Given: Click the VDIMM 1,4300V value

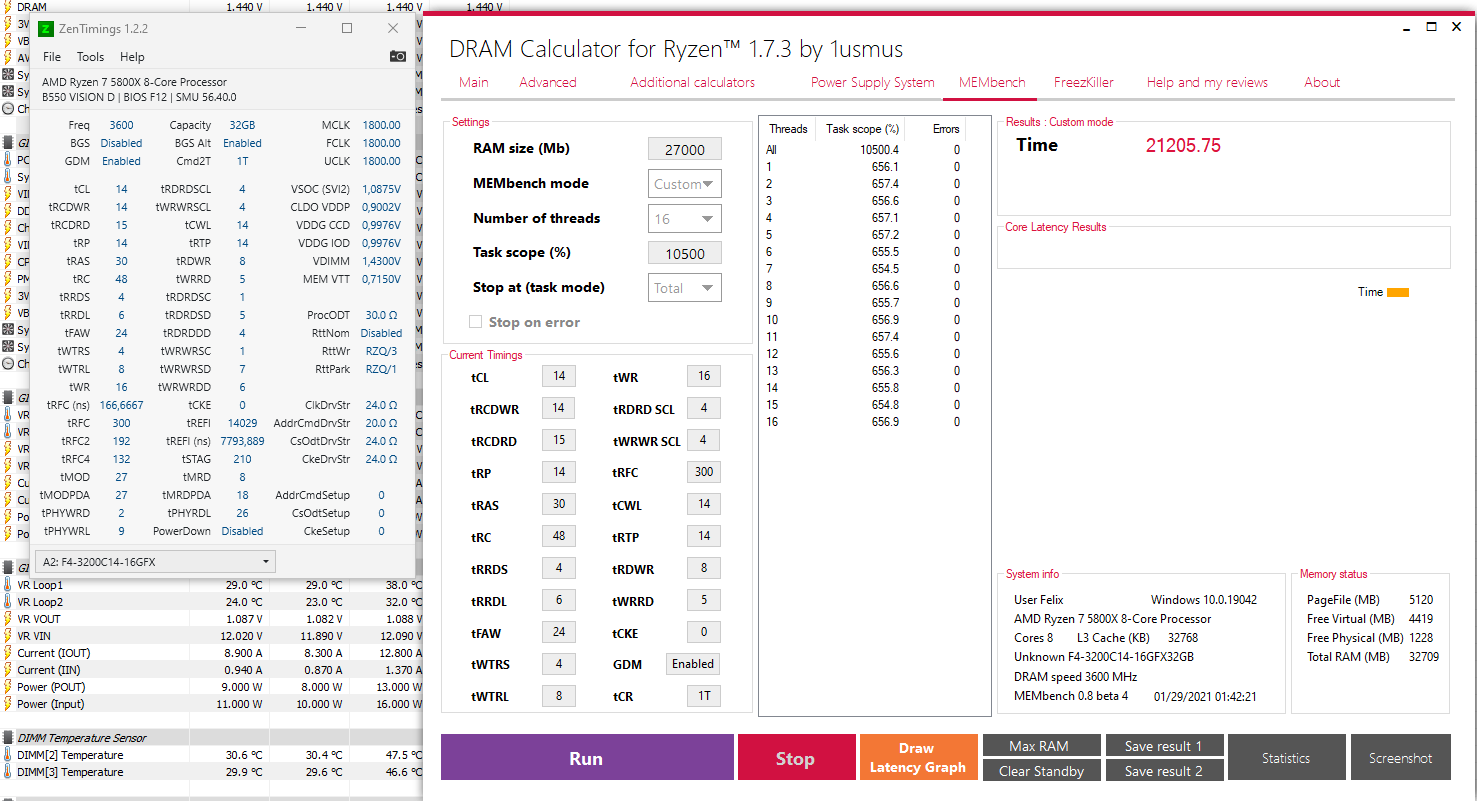Looking at the screenshot, I should pos(381,261).
